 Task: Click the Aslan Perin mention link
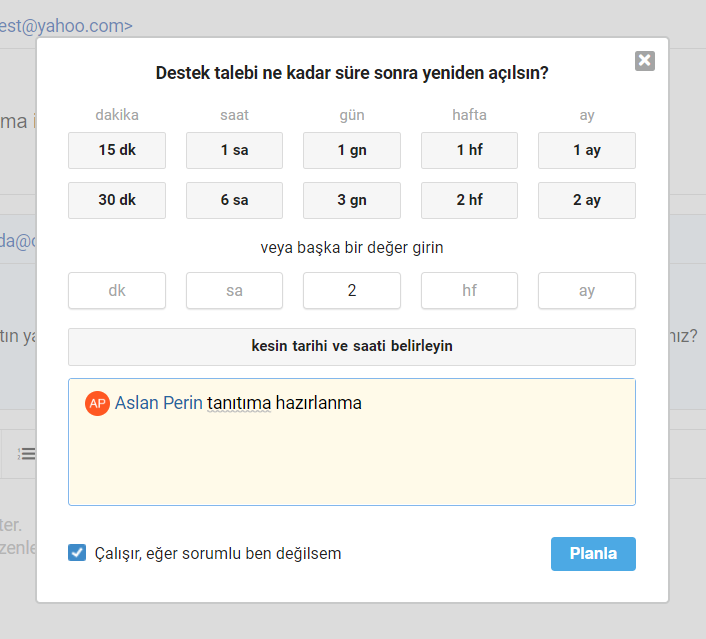click(159, 403)
